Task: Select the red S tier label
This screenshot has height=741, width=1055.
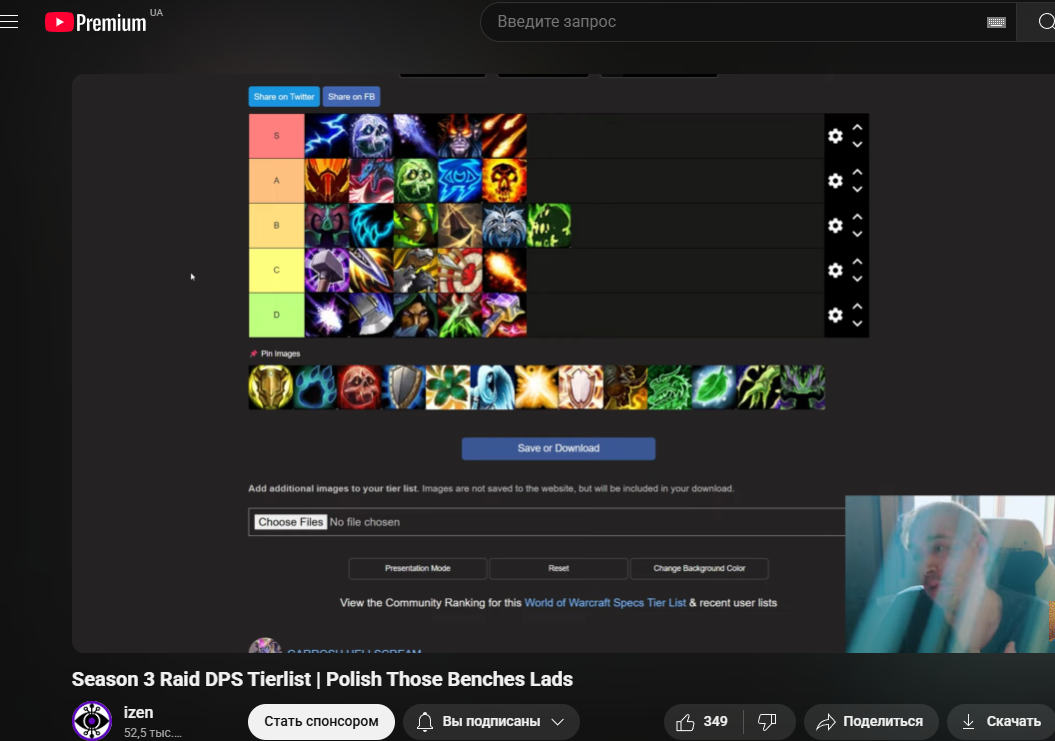Action: coord(277,135)
